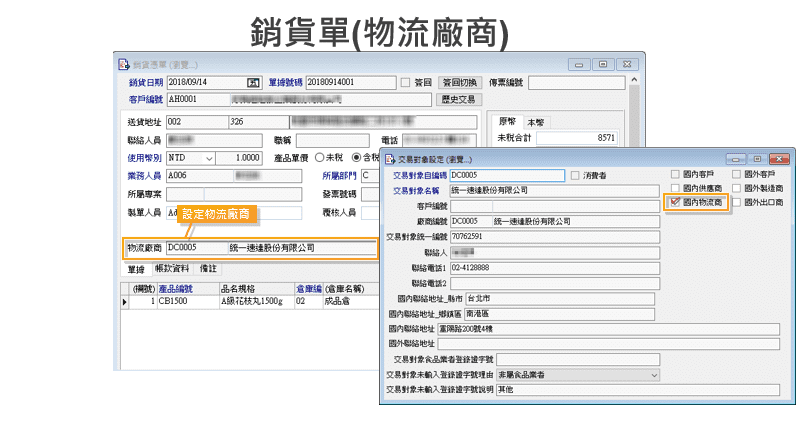Select the CB1500 product cell
This screenshot has width=809, height=427.
[188, 302]
